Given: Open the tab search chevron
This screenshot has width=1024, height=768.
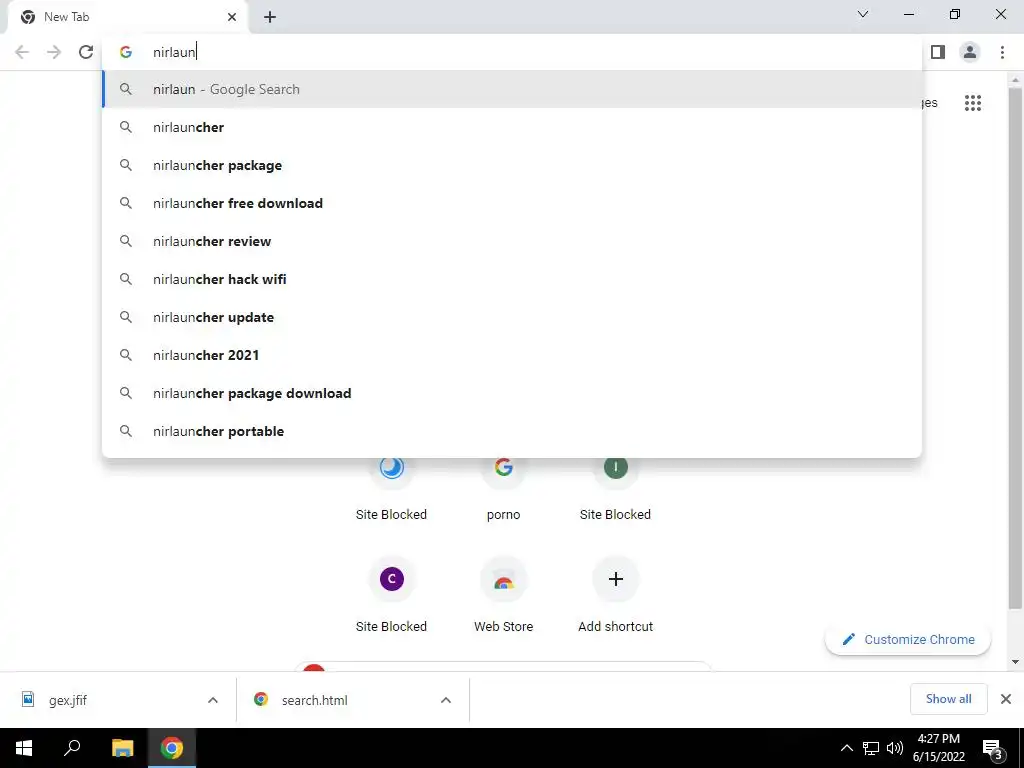Looking at the screenshot, I should tap(863, 14).
